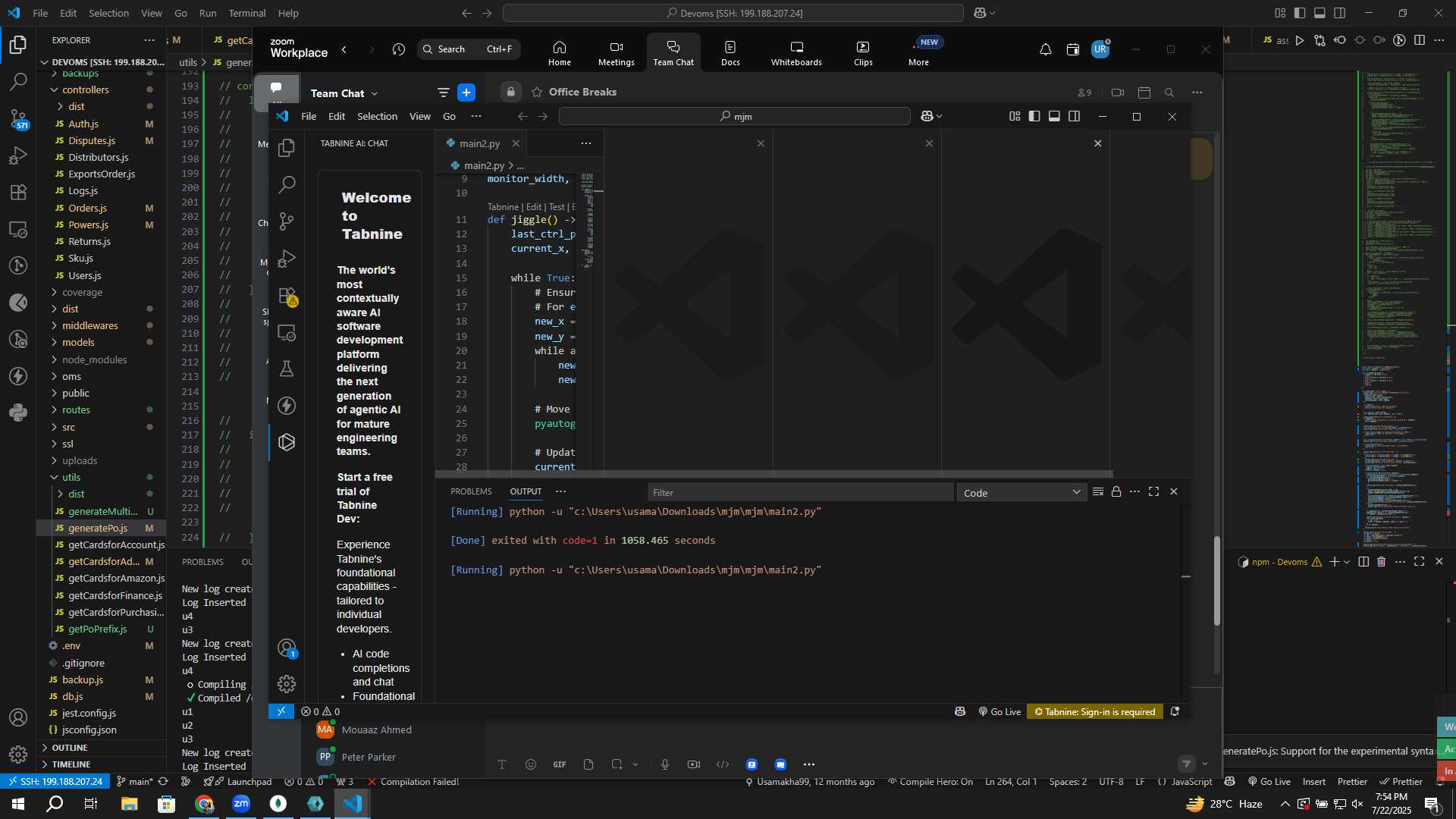Open the Python icon in the outer activity bar

pos(18,413)
